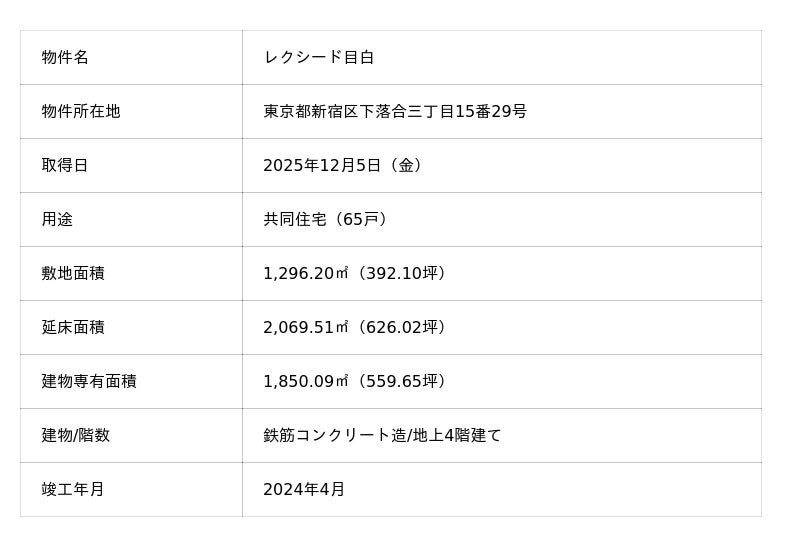
Task: Select the address 東京都新宿区下落合三丁目15番29号
Action: (x=394, y=112)
